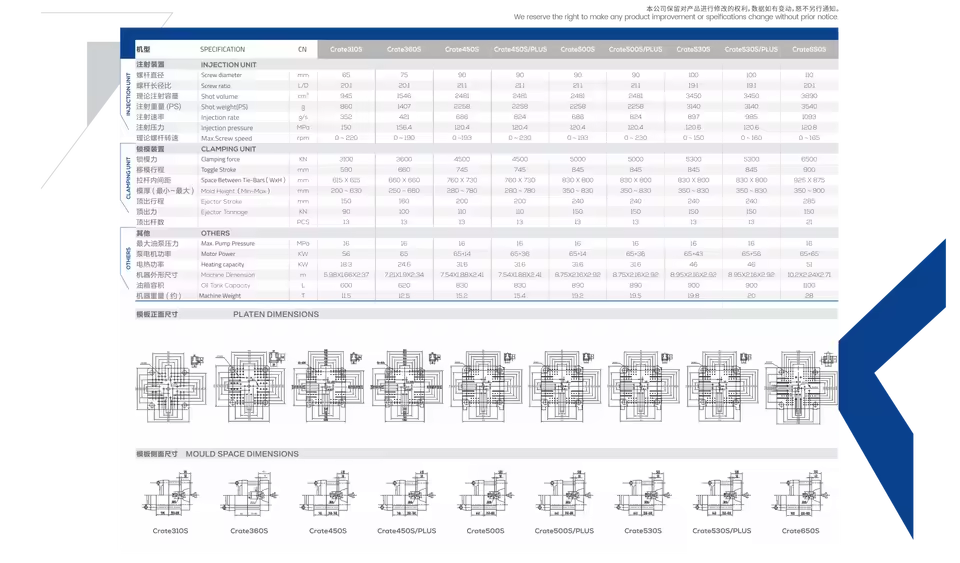Select the horizontal CLAMPING UNIT section heading

pos(228,149)
